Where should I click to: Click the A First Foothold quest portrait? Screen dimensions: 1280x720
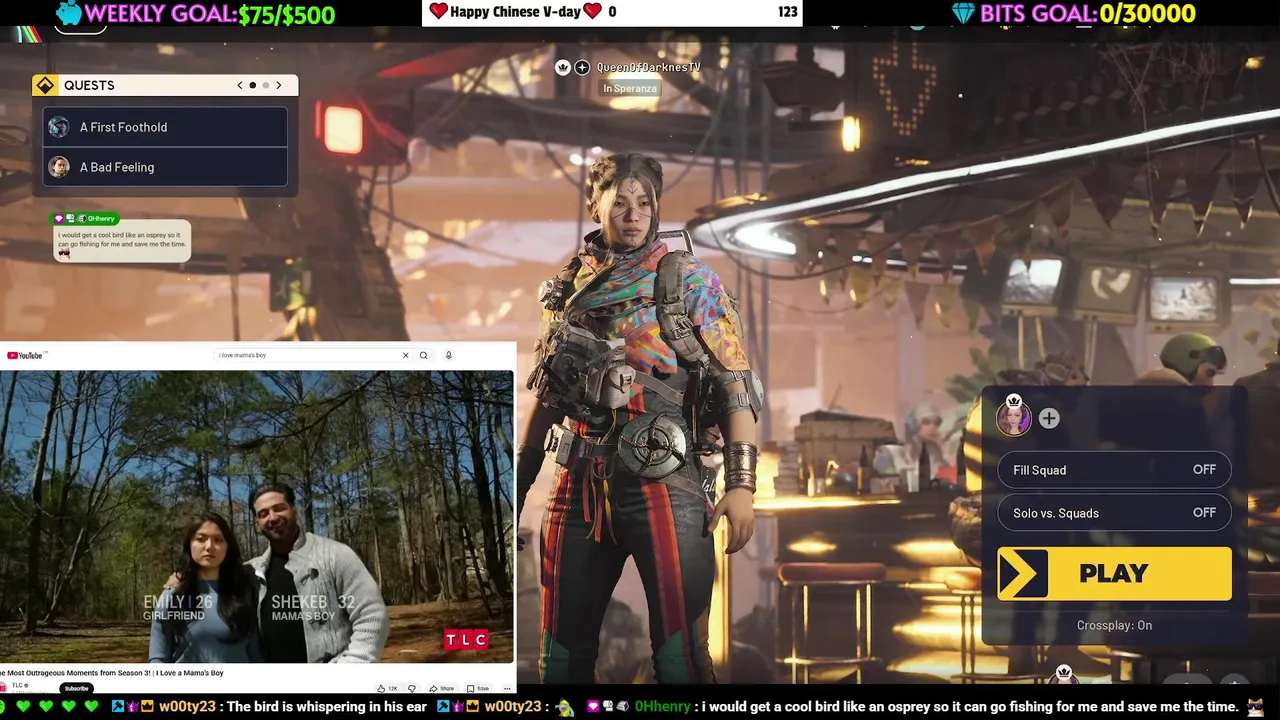click(59, 127)
